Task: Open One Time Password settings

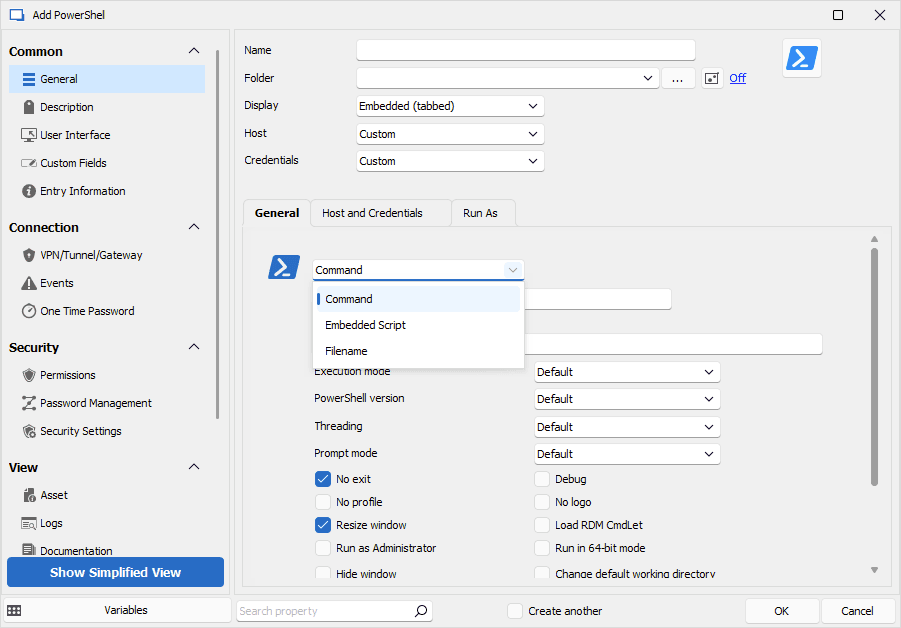Action: 87,311
